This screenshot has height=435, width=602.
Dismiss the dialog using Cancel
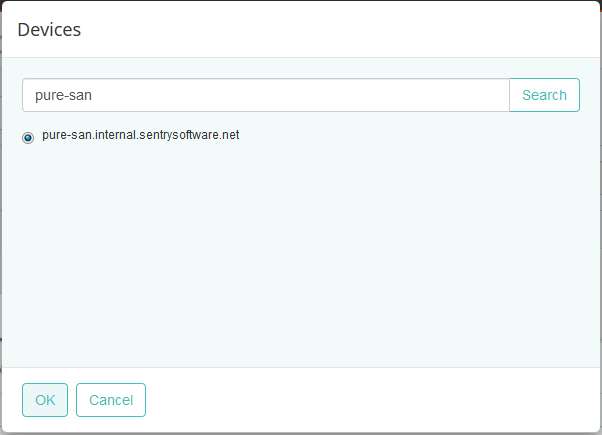click(x=111, y=400)
